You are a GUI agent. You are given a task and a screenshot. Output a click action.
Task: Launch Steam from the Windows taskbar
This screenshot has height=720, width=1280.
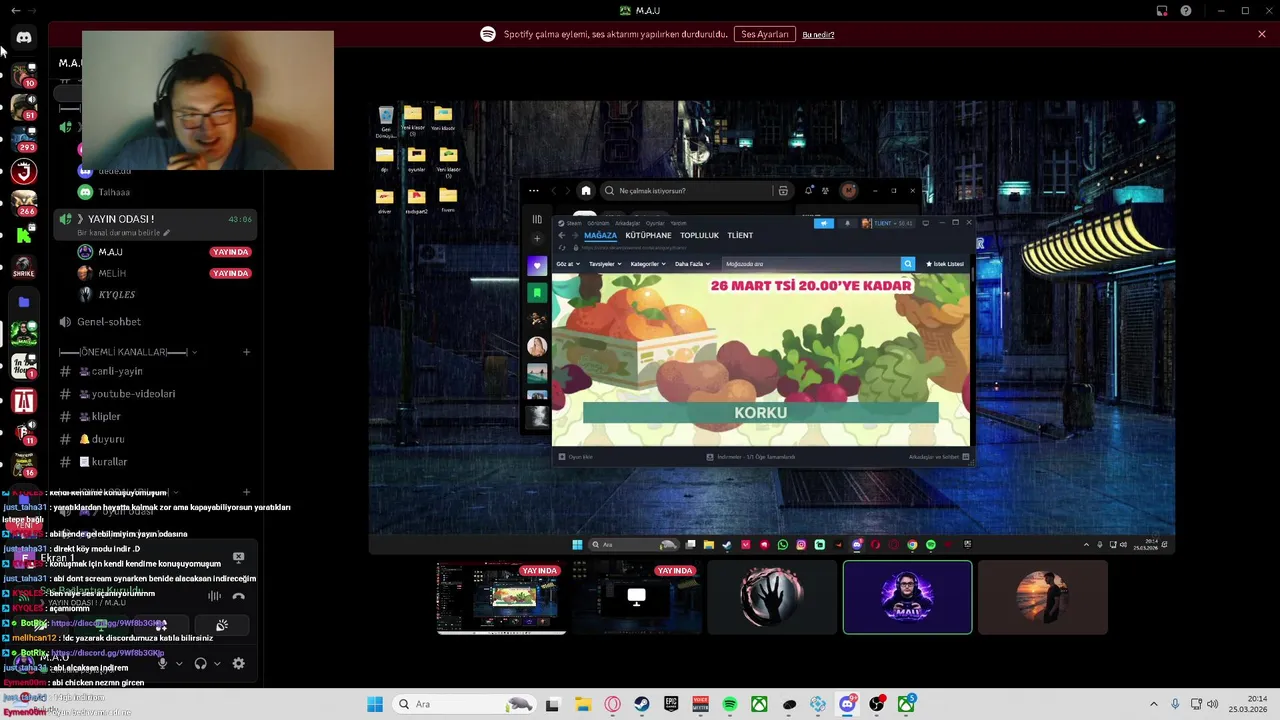(641, 704)
